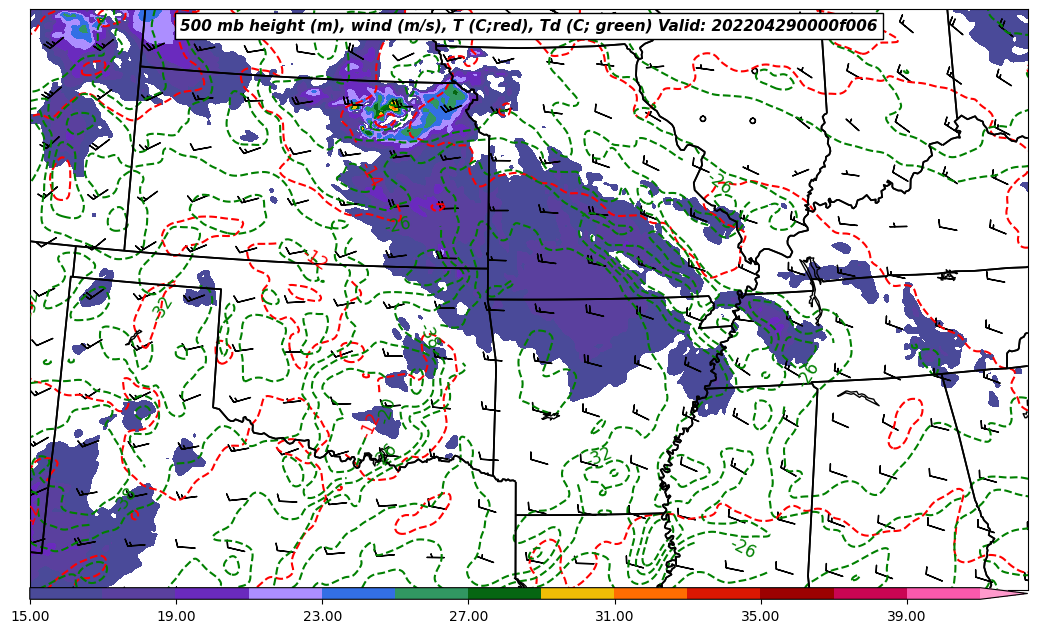Viewport: 1037px width, 633px height.
Task: Click the 35.00 colorbar tick label
Action: [x=760, y=616]
